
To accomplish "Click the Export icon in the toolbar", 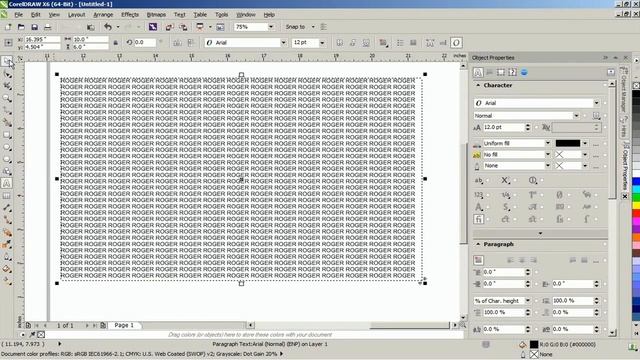I will [x=183, y=27].
